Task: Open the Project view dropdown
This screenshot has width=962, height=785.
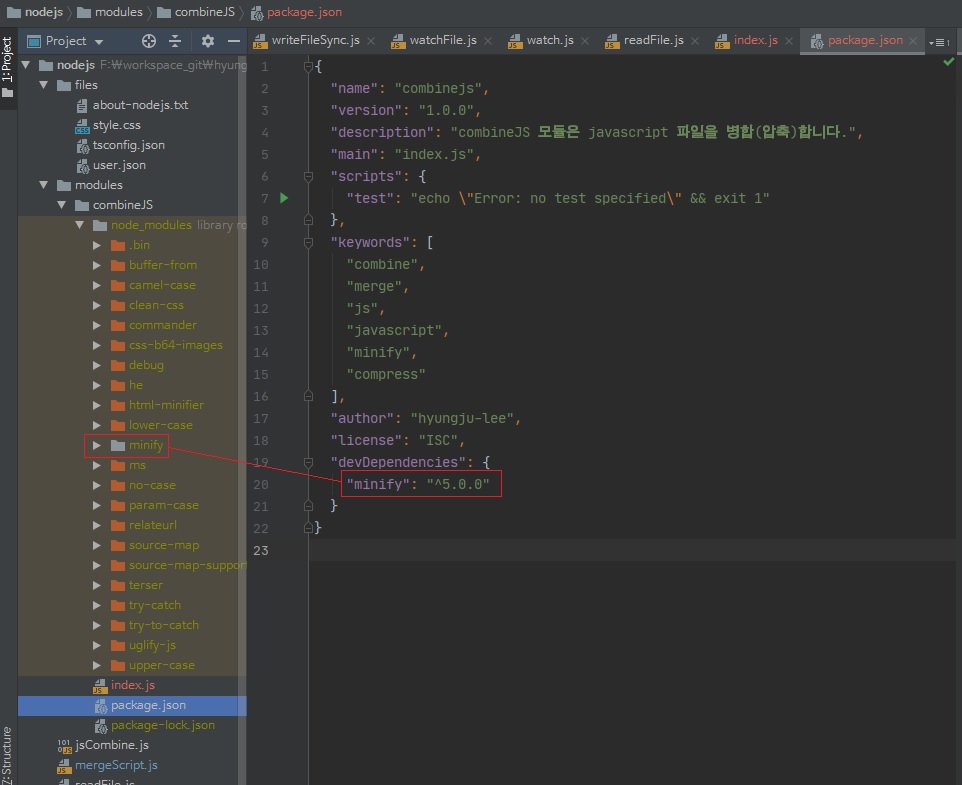Action: (x=98, y=42)
